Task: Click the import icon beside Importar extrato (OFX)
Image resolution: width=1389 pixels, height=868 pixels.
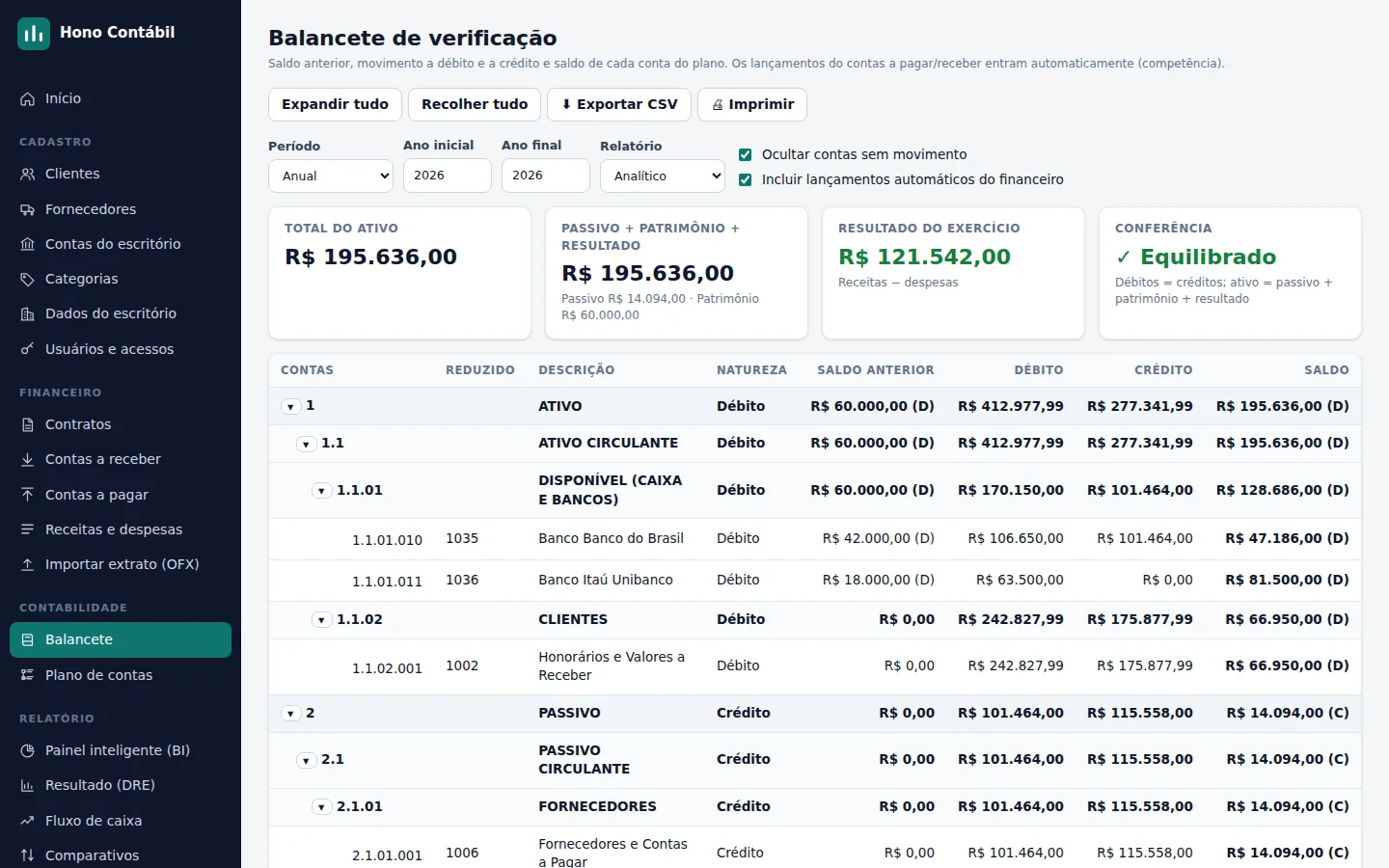Action: coord(27,564)
